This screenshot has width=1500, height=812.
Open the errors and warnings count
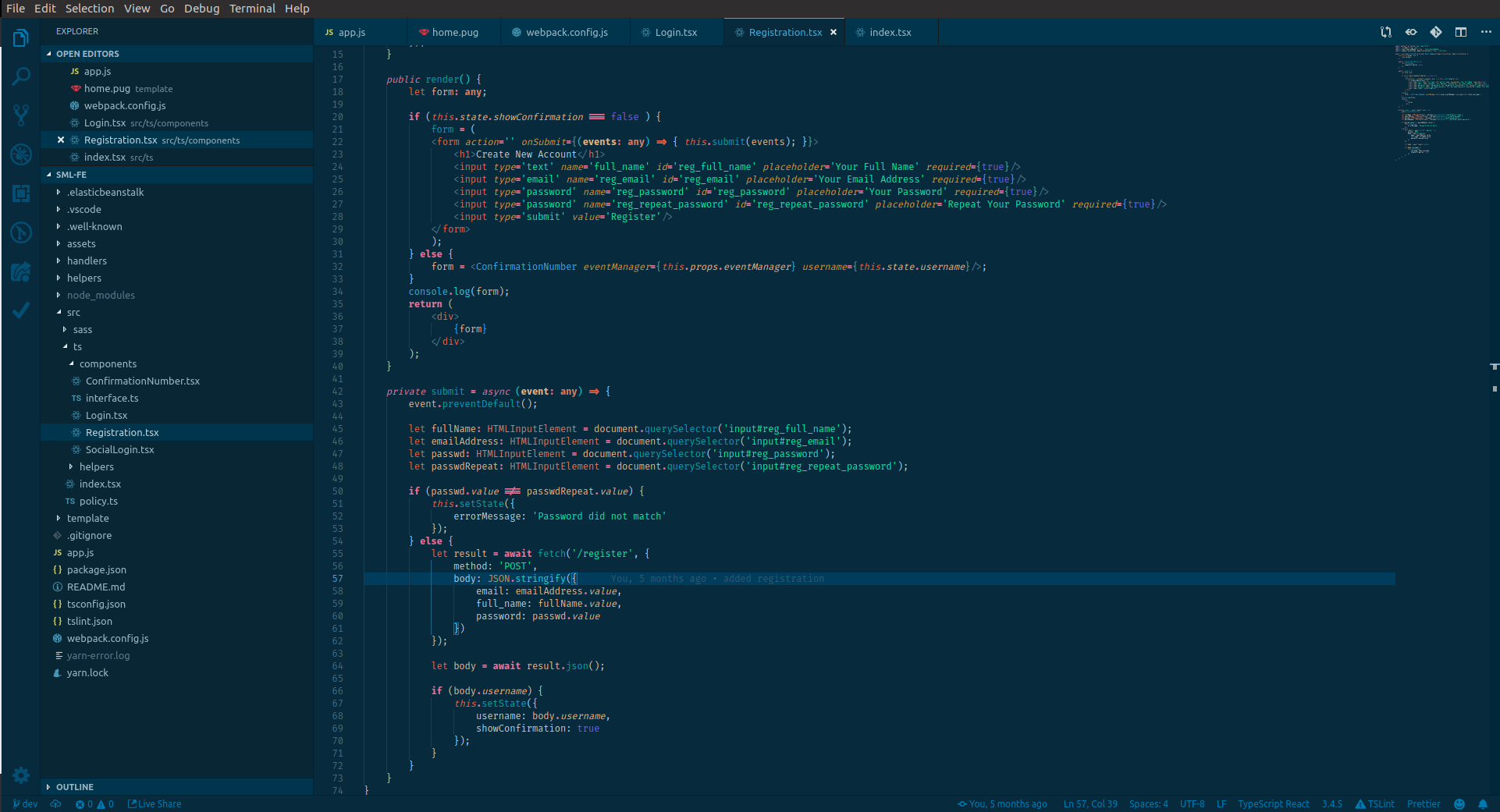point(94,804)
